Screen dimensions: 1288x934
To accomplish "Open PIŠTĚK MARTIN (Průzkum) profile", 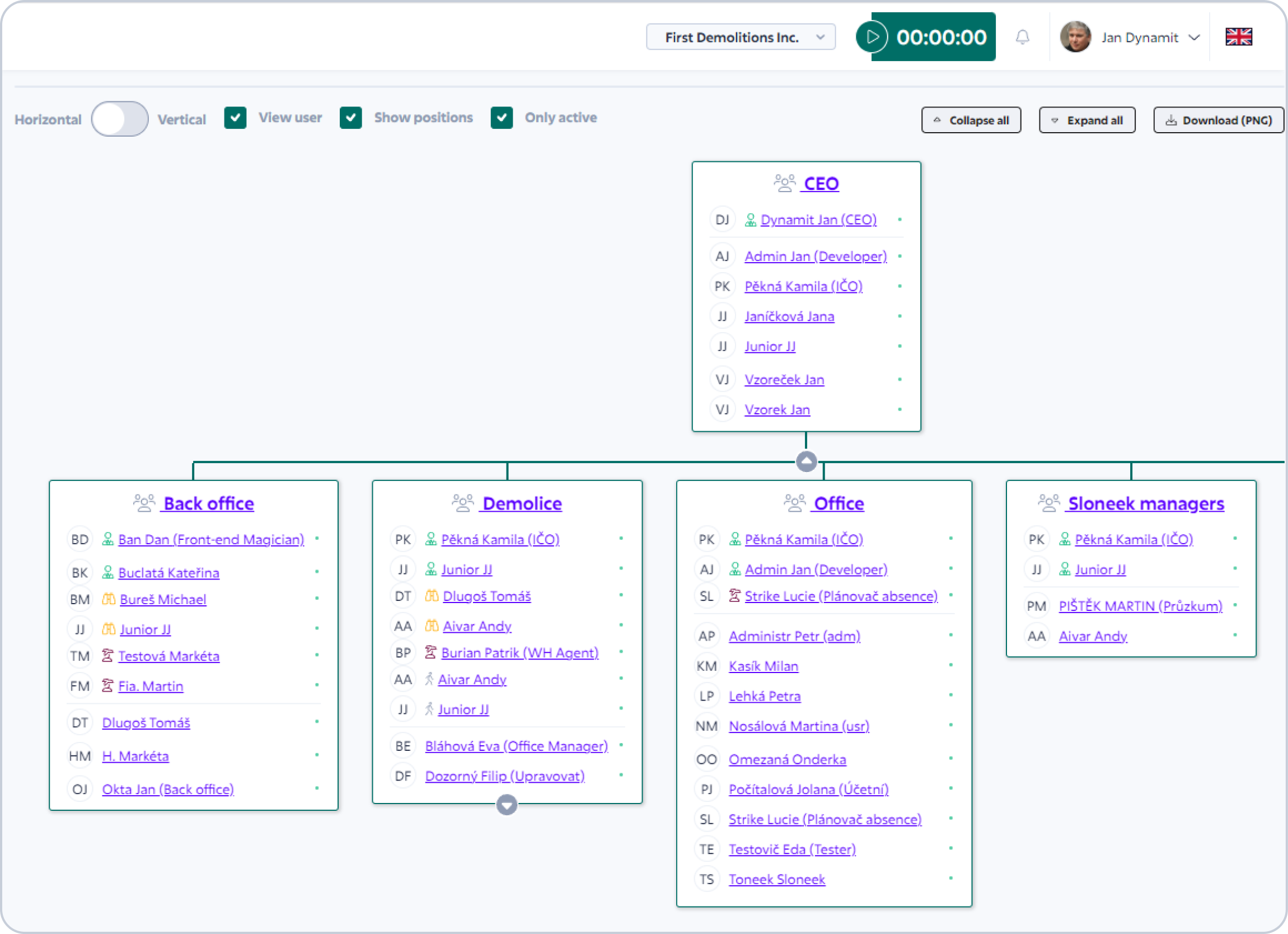I will [x=1140, y=606].
